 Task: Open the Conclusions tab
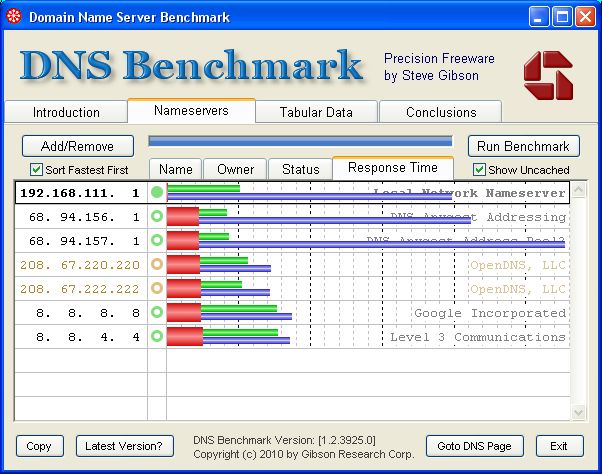(441, 112)
